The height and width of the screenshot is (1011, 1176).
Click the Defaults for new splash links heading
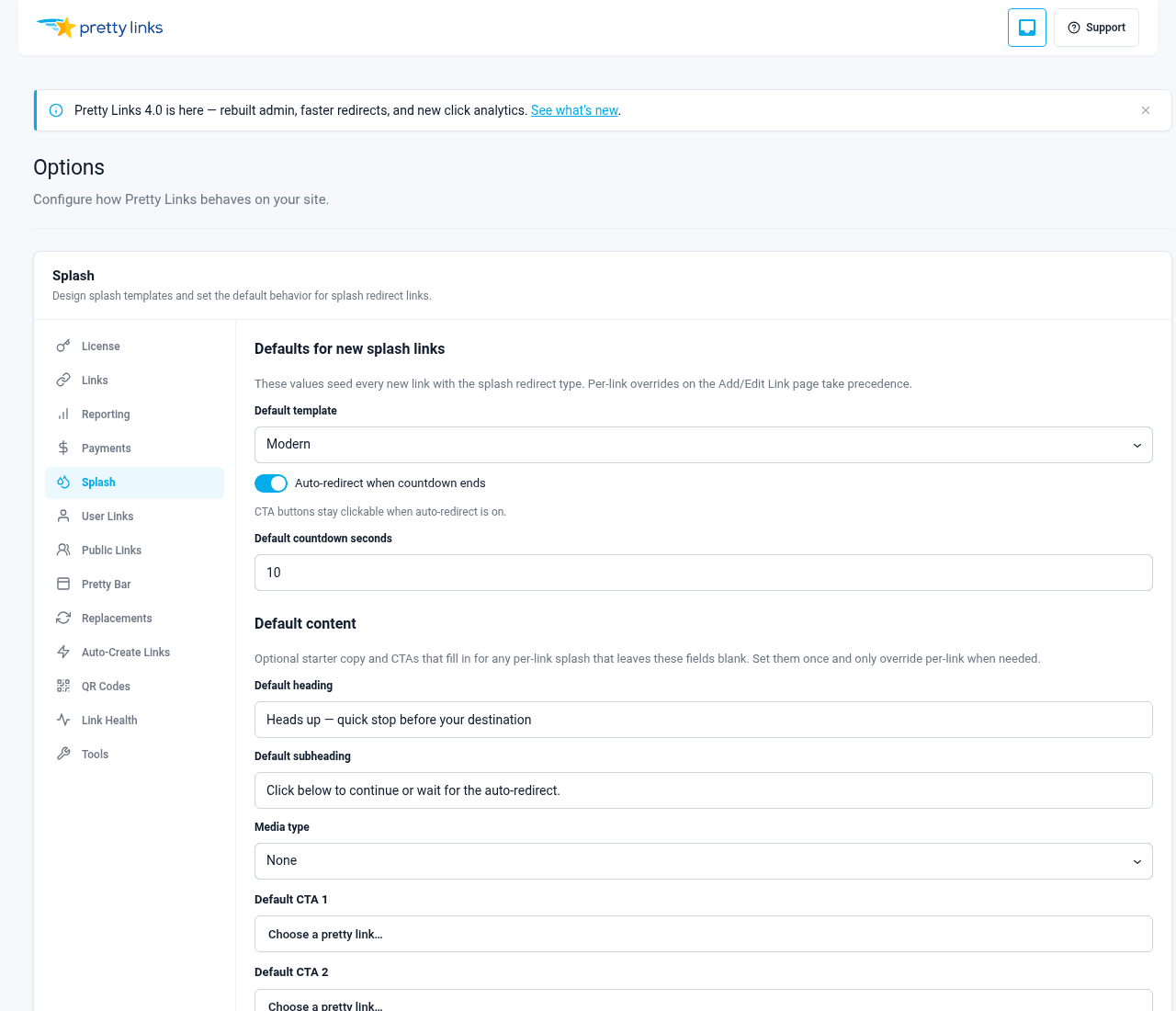tap(349, 349)
